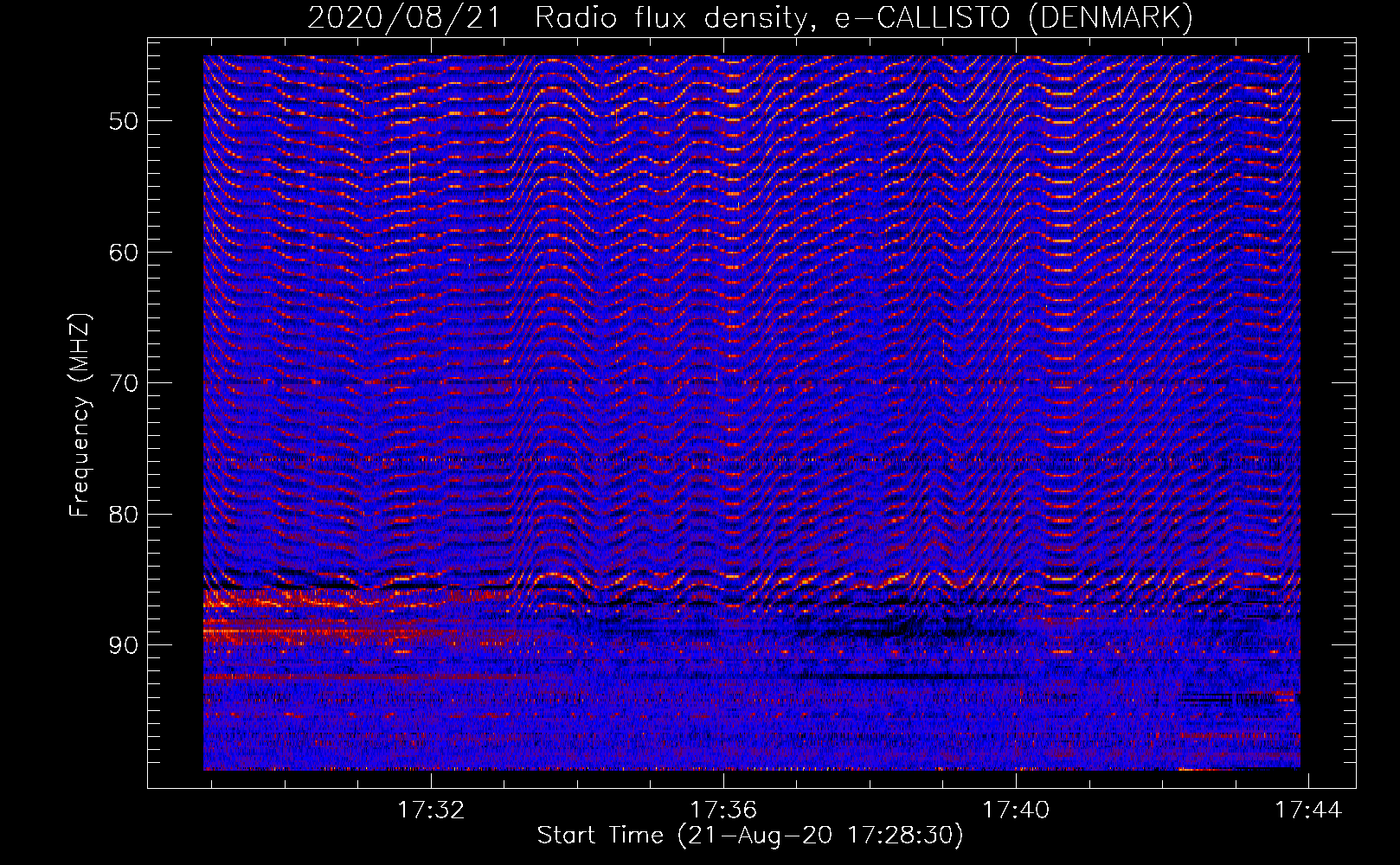1400x865 pixels.
Task: Click the 17:40 time tick label
Action: 1016,810
